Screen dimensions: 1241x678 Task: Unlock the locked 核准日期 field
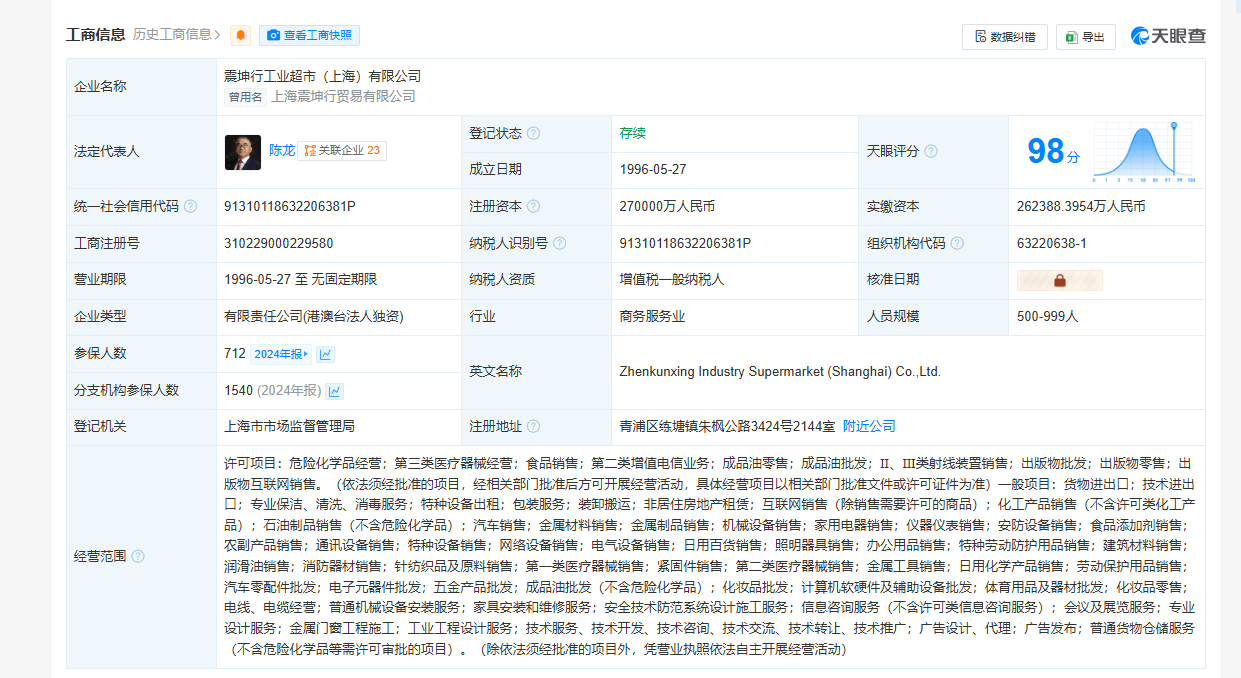pos(1059,281)
